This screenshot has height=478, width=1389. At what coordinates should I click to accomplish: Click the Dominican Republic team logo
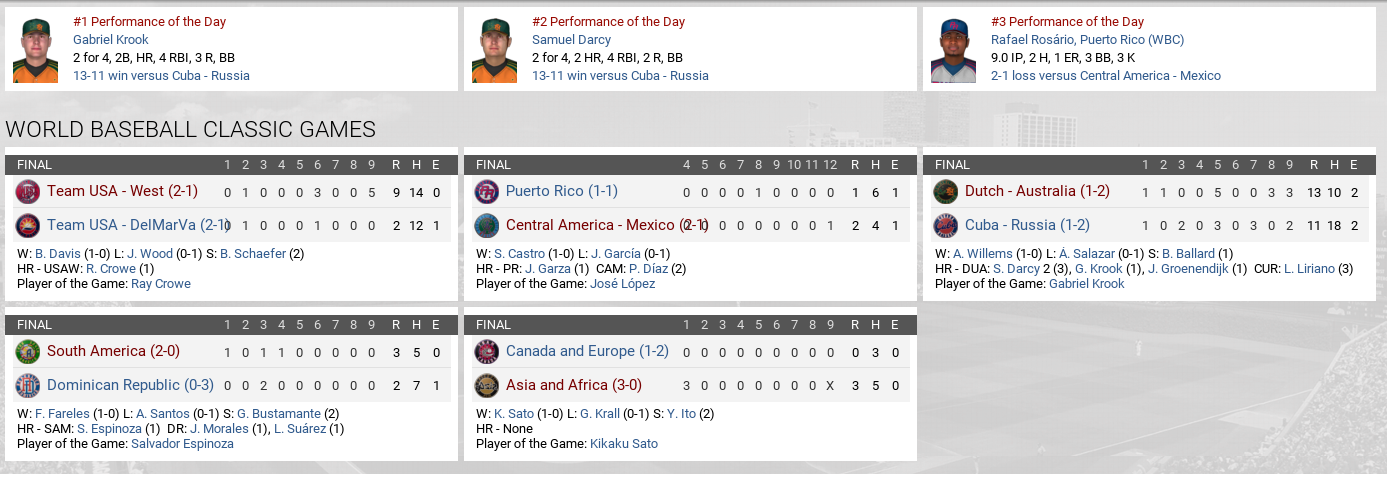[x=27, y=386]
